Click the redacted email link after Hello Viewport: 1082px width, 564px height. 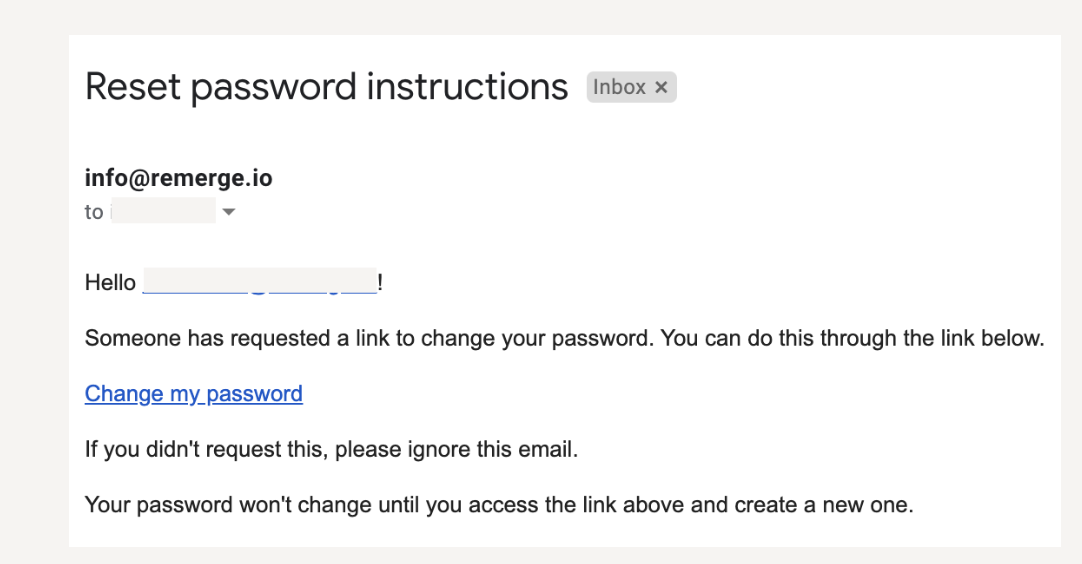tap(259, 283)
